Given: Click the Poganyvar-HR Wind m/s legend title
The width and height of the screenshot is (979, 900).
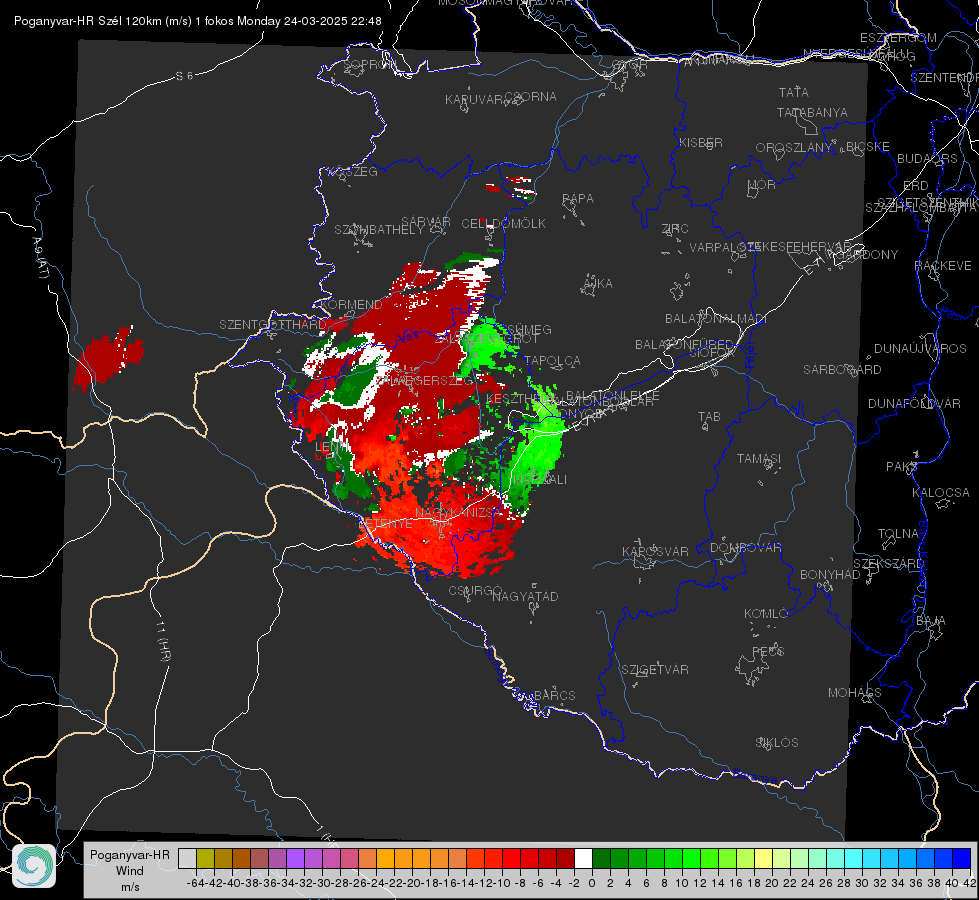Looking at the screenshot, I should [130, 871].
